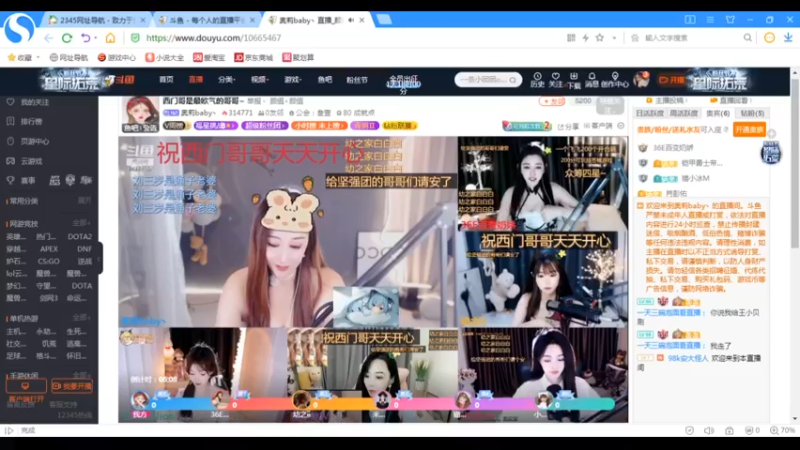Open the 收藏 favorites bookmark
800x450 pixels.
(x=20, y=58)
